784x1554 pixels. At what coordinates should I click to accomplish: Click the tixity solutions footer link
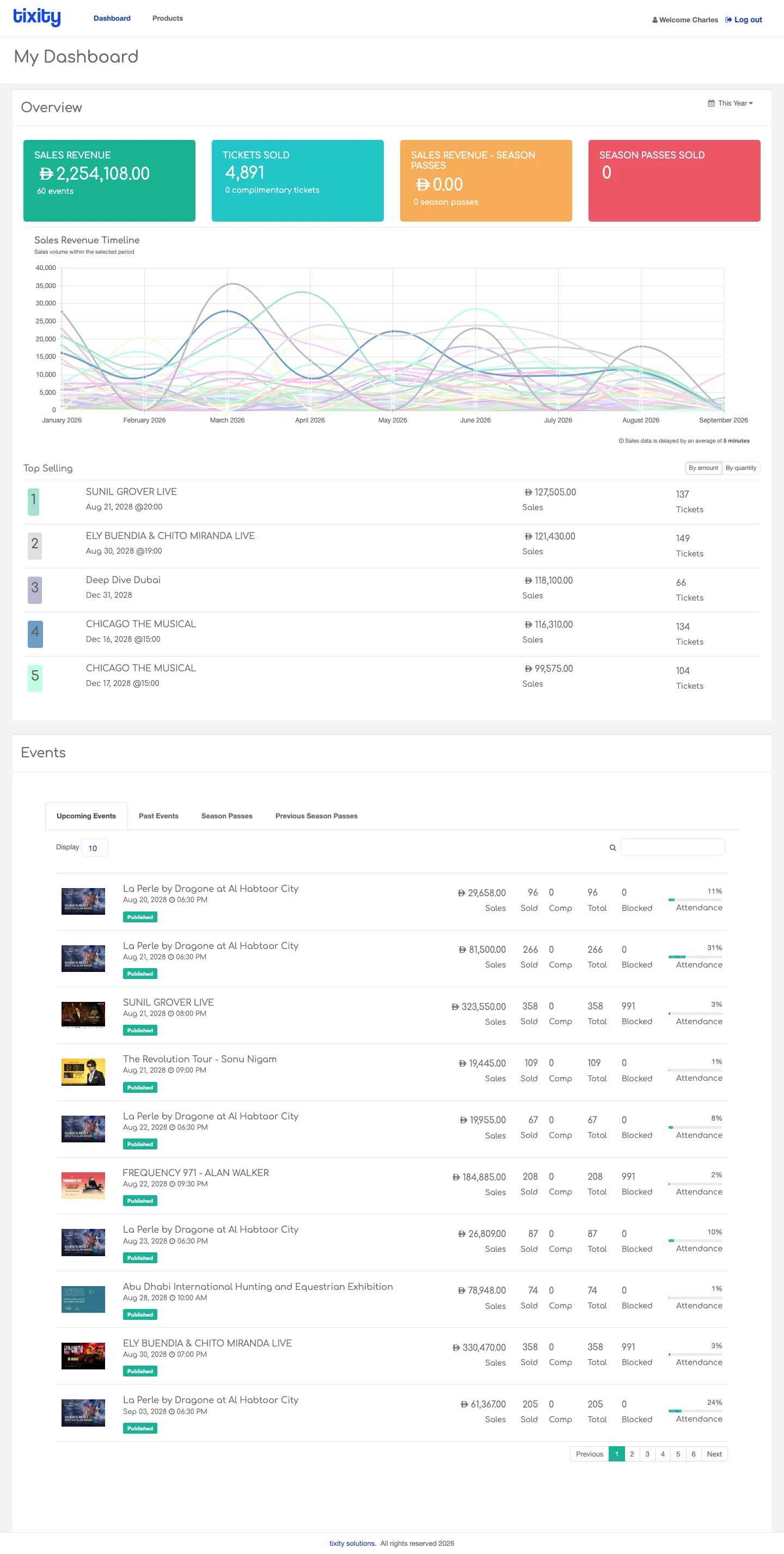pyautogui.click(x=353, y=1543)
